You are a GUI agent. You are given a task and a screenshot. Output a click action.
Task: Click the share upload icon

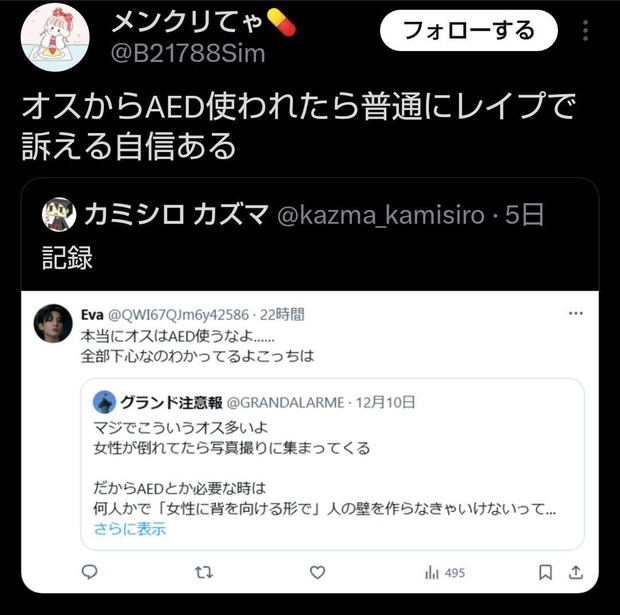tap(576, 572)
